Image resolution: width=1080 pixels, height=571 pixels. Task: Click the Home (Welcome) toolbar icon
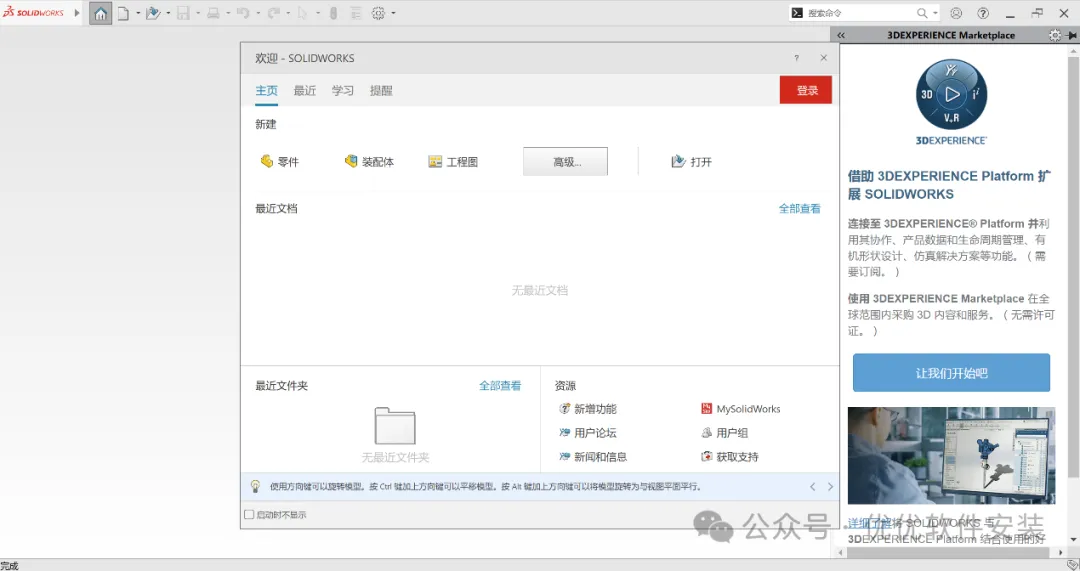click(x=101, y=14)
